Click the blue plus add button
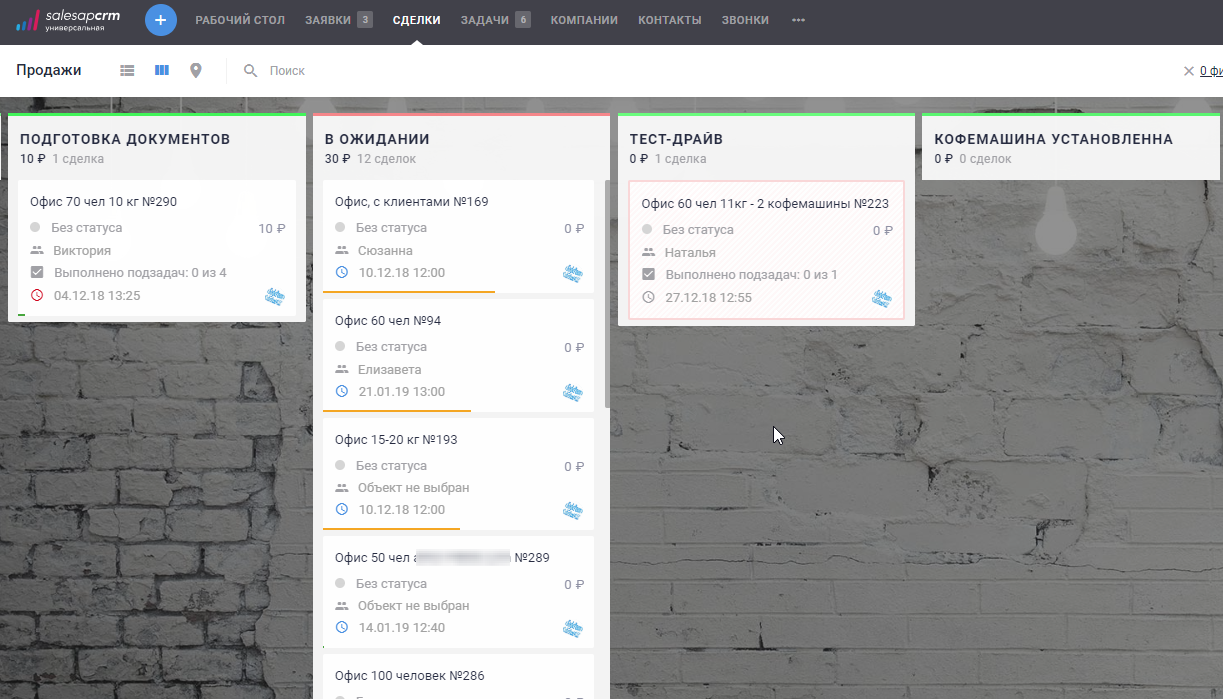Screen dimensions: 1223x699 tap(160, 20)
